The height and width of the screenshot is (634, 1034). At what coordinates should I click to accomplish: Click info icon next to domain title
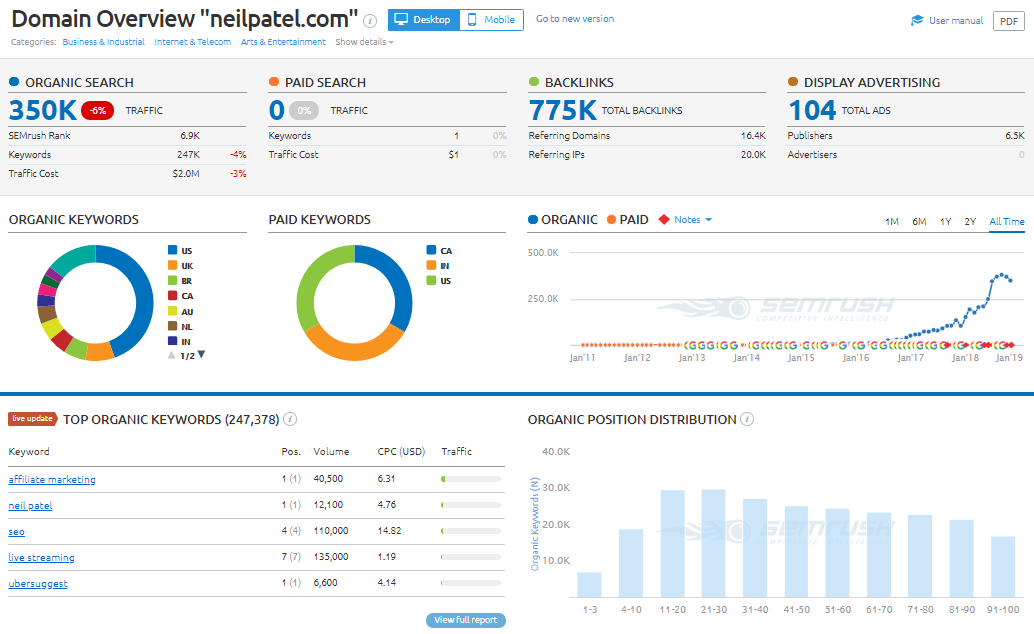pos(370,20)
